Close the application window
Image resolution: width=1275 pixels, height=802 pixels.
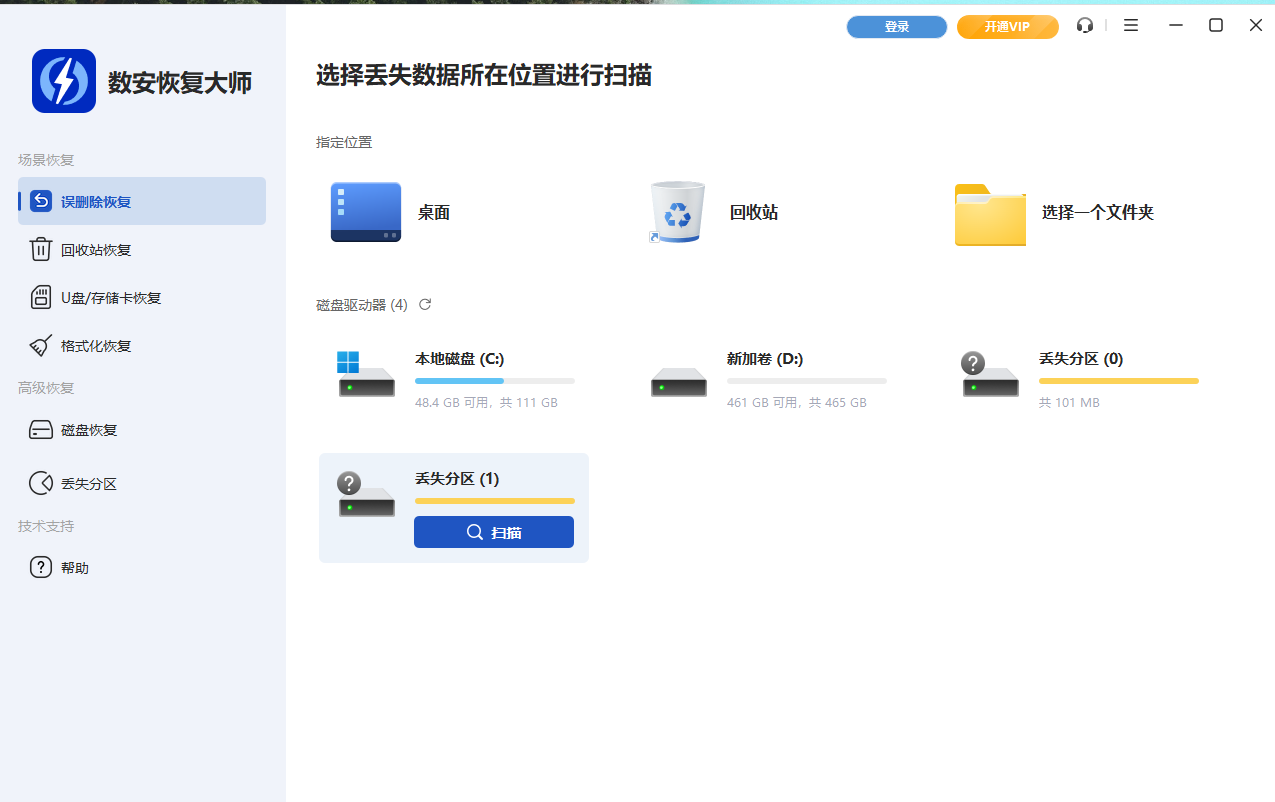click(1256, 25)
